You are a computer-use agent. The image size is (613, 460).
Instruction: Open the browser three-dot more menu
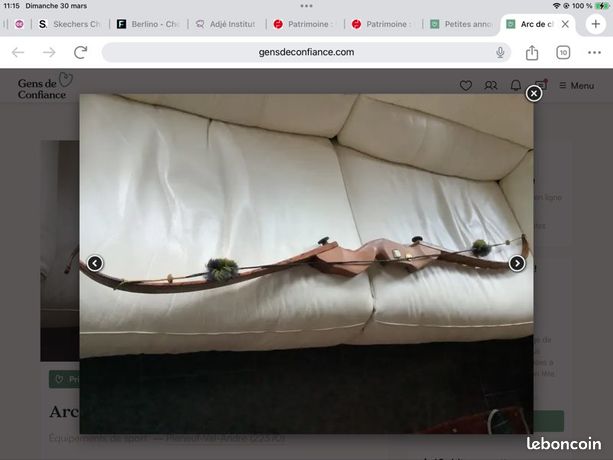coord(594,52)
